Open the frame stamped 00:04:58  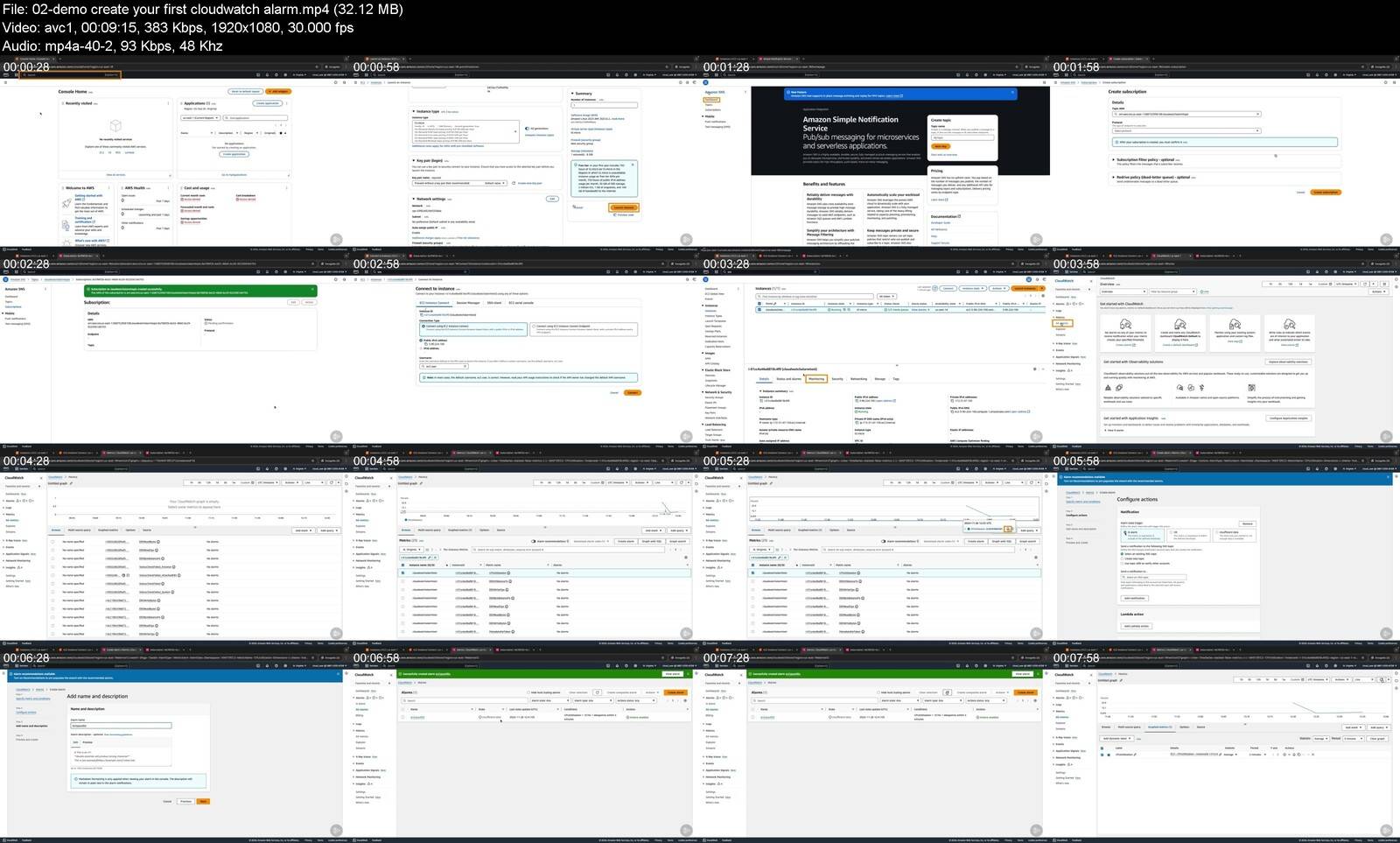click(x=525, y=546)
